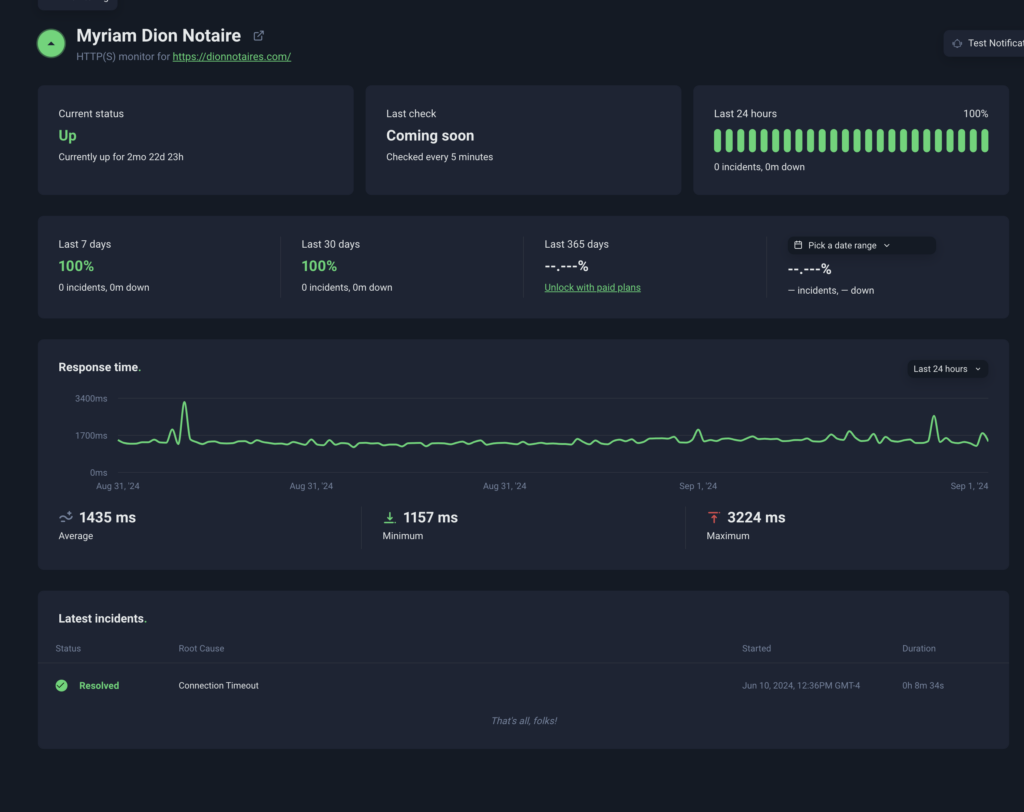This screenshot has height=812, width=1024.
Task: Click the Myriam Dion Notaire monitor title
Action: 158,36
